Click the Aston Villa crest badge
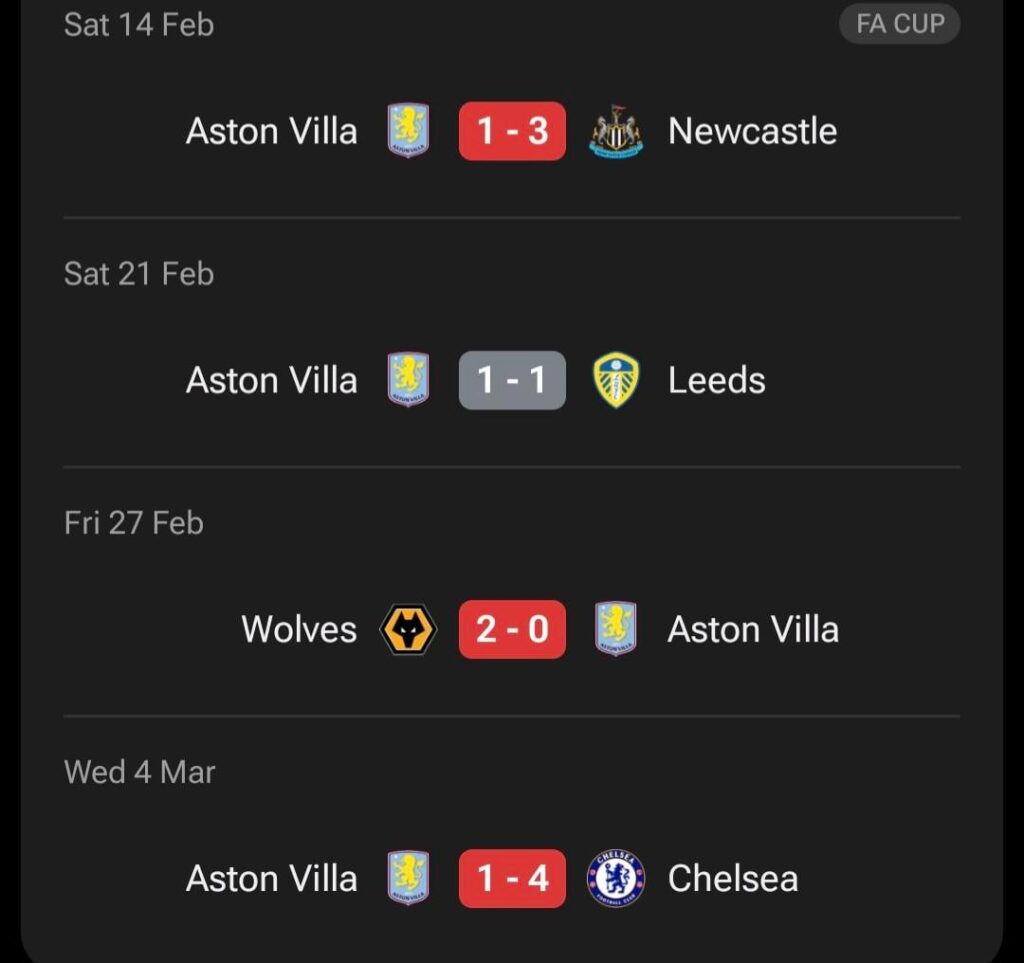The image size is (1024, 963). [407, 131]
